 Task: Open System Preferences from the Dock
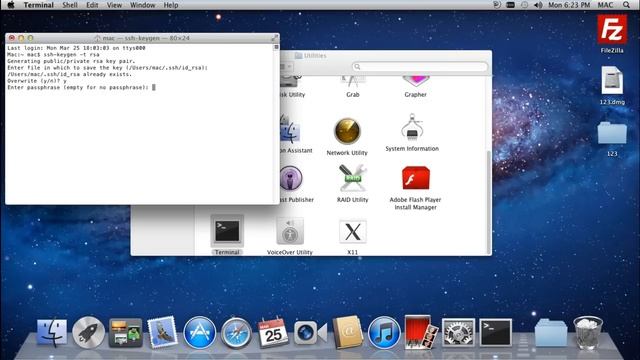(458, 333)
